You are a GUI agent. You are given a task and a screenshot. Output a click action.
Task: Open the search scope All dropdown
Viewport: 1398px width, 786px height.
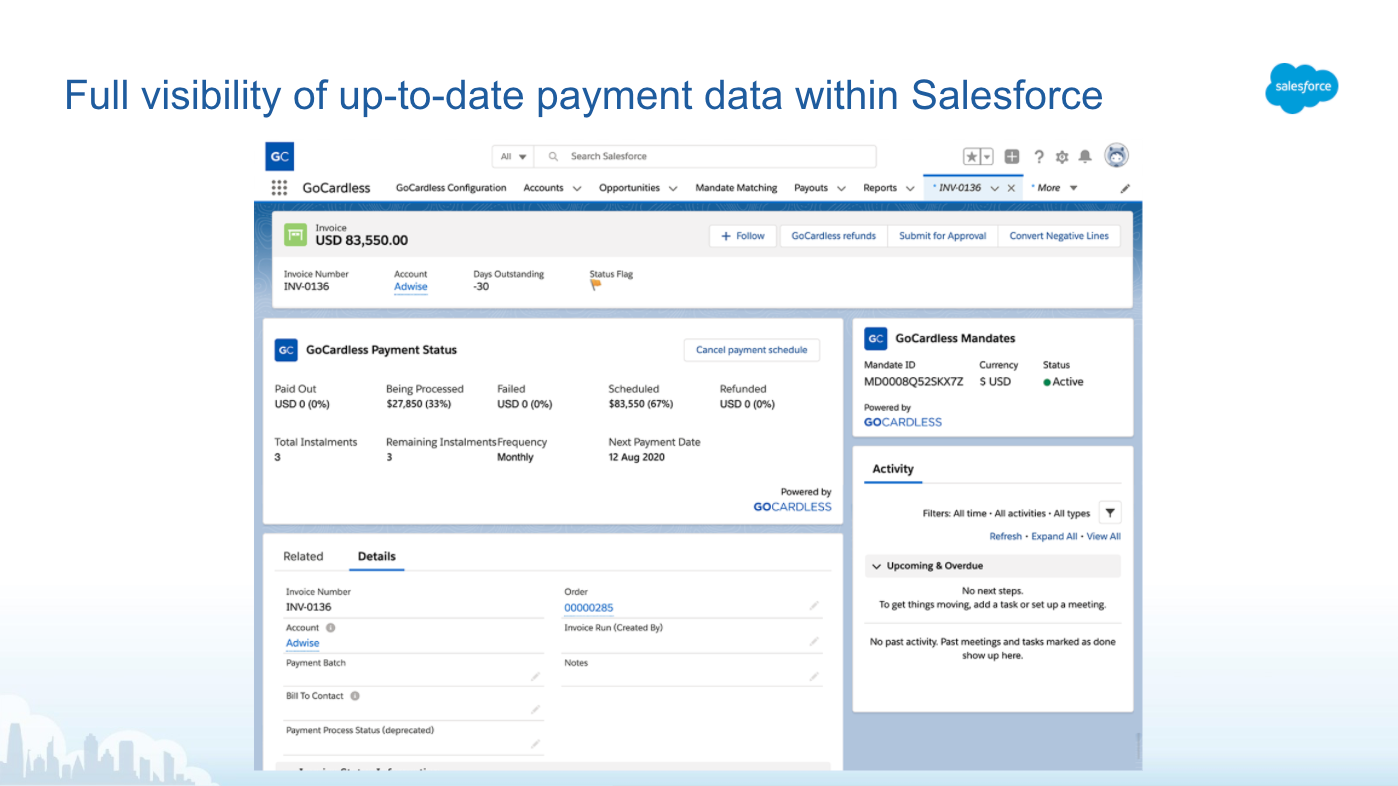pyautogui.click(x=513, y=157)
